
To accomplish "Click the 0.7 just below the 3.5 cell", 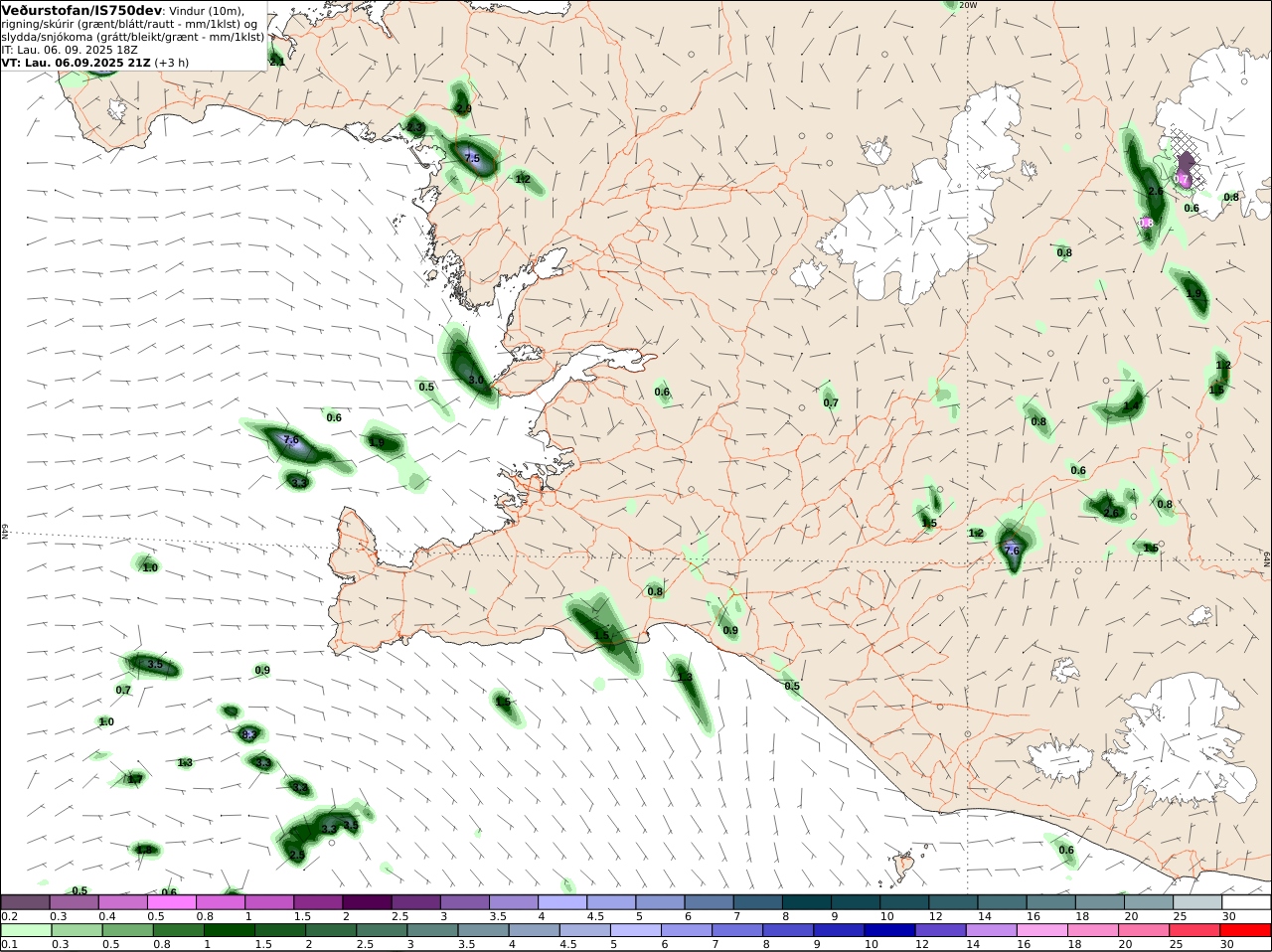I will point(123,691).
